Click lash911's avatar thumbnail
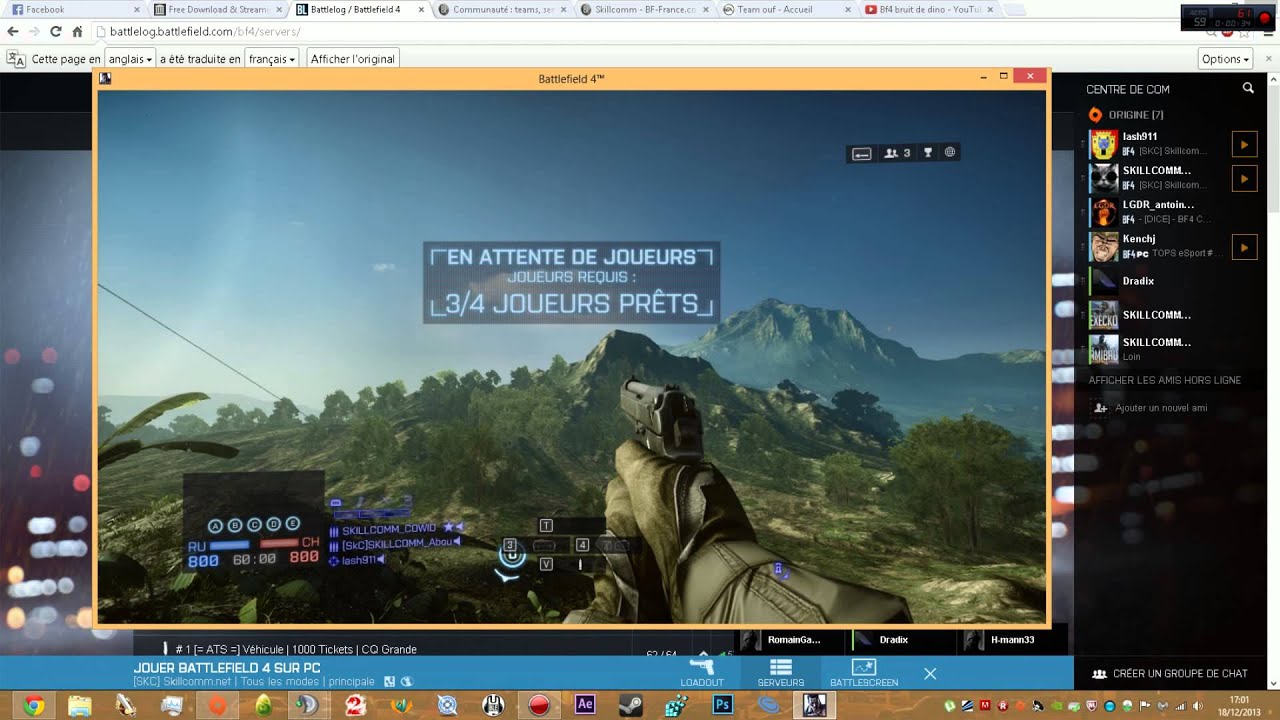Screen dimensions: 1280x720 point(1103,145)
